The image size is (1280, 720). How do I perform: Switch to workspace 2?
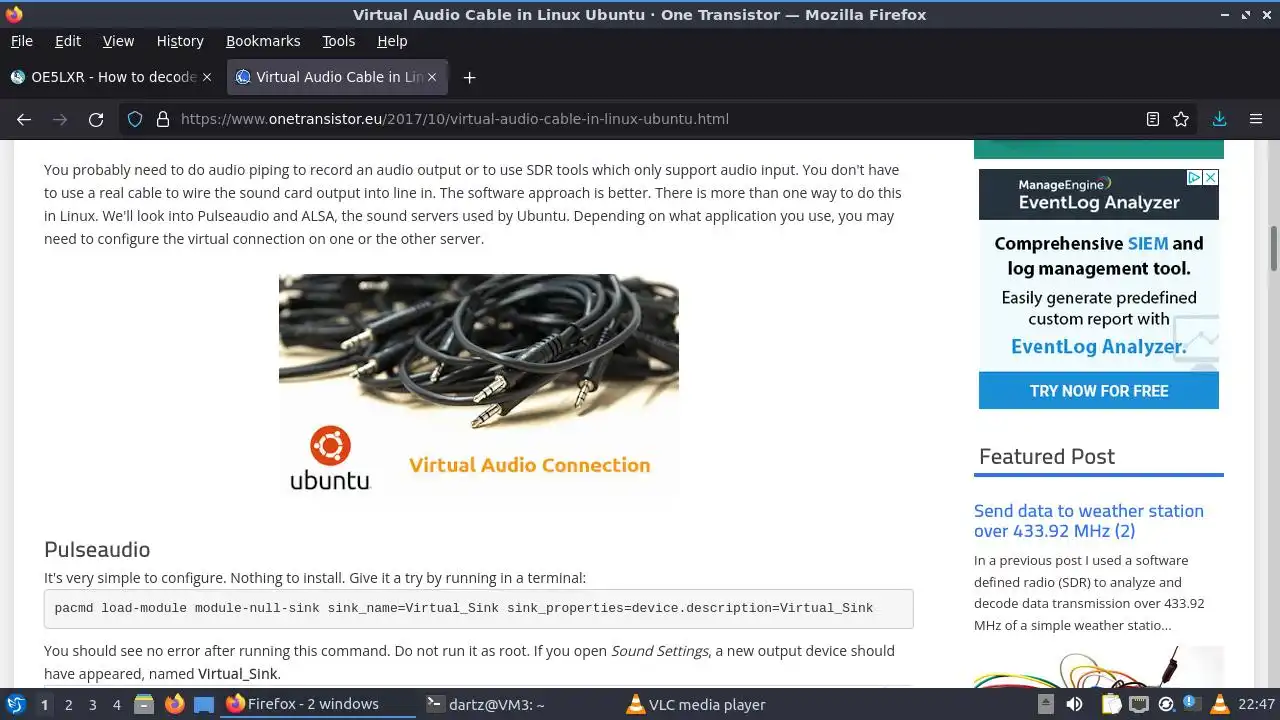(x=68, y=705)
